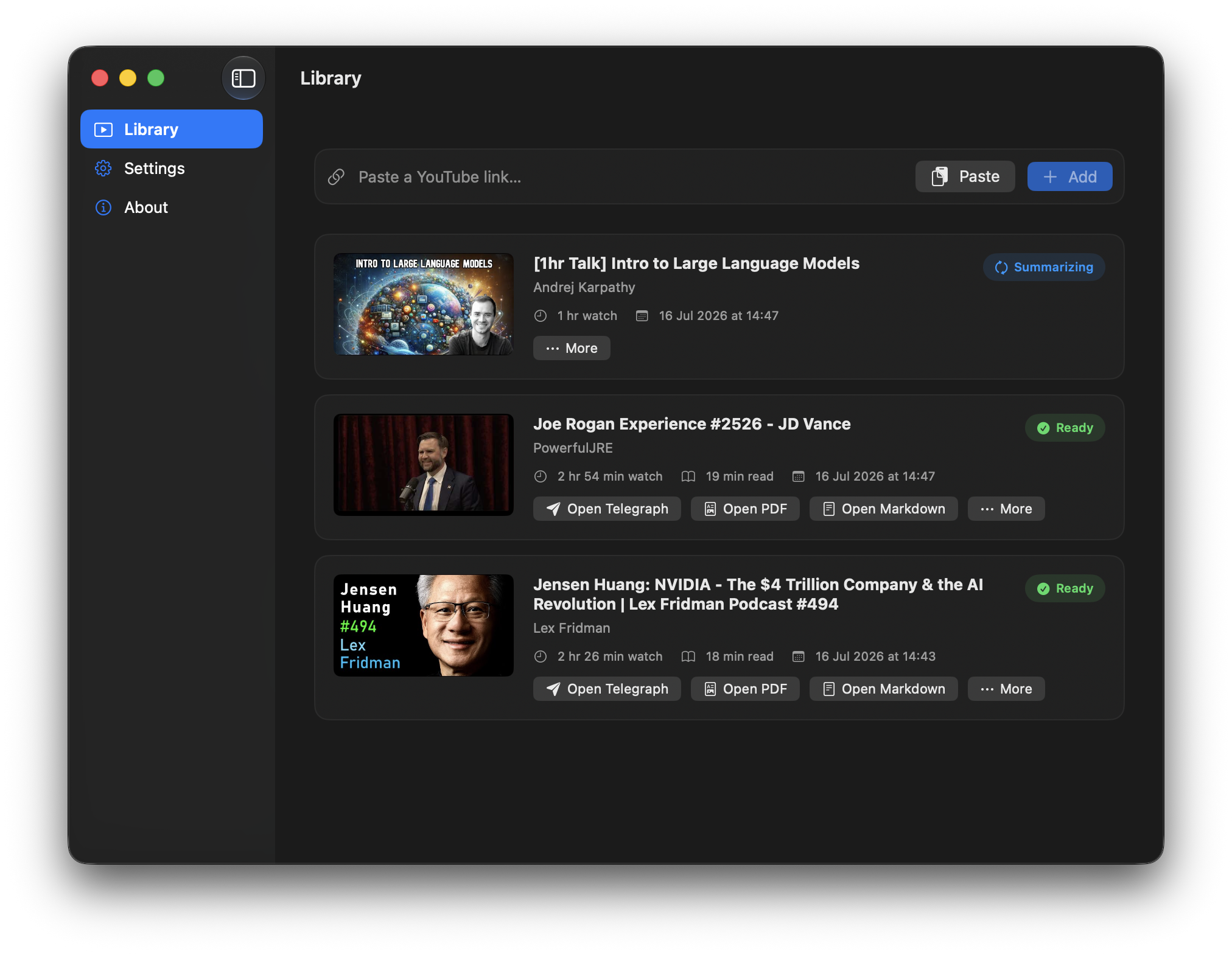Click the '18 min read' label
1232x954 pixels.
pyautogui.click(x=740, y=656)
